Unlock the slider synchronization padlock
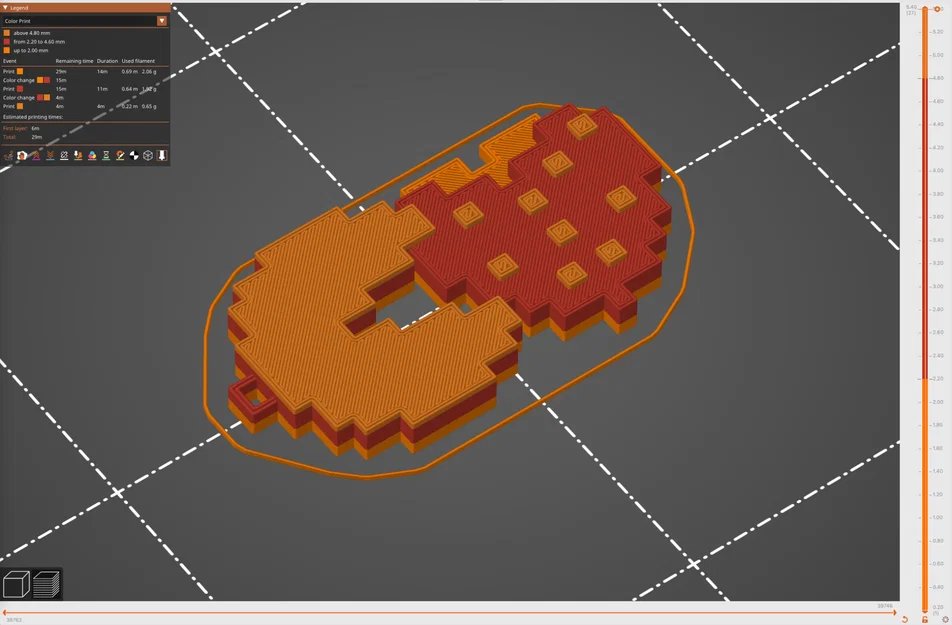The width and height of the screenshot is (952, 625). pyautogui.click(x=925, y=618)
